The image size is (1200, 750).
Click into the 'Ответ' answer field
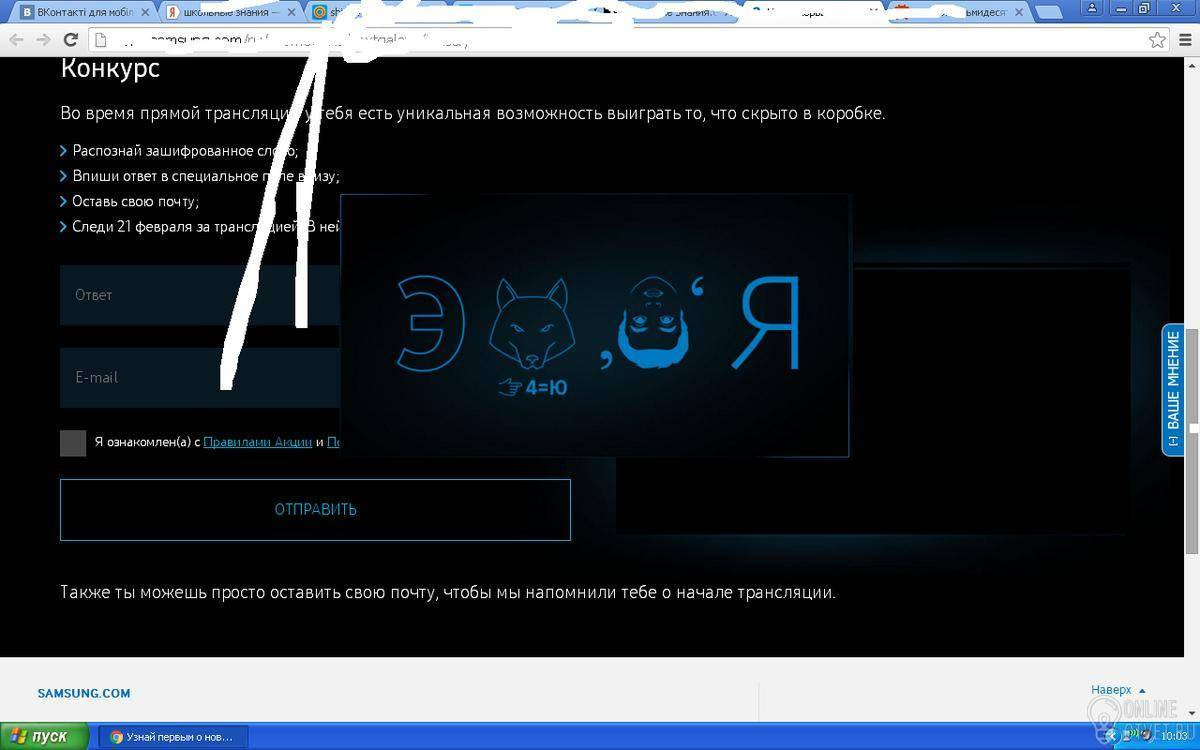point(200,295)
